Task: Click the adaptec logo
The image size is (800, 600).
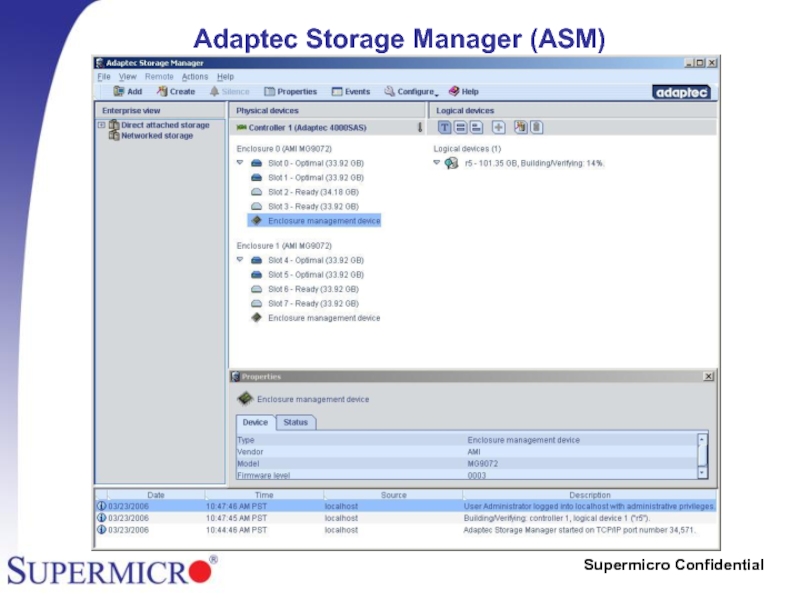Action: (x=681, y=92)
